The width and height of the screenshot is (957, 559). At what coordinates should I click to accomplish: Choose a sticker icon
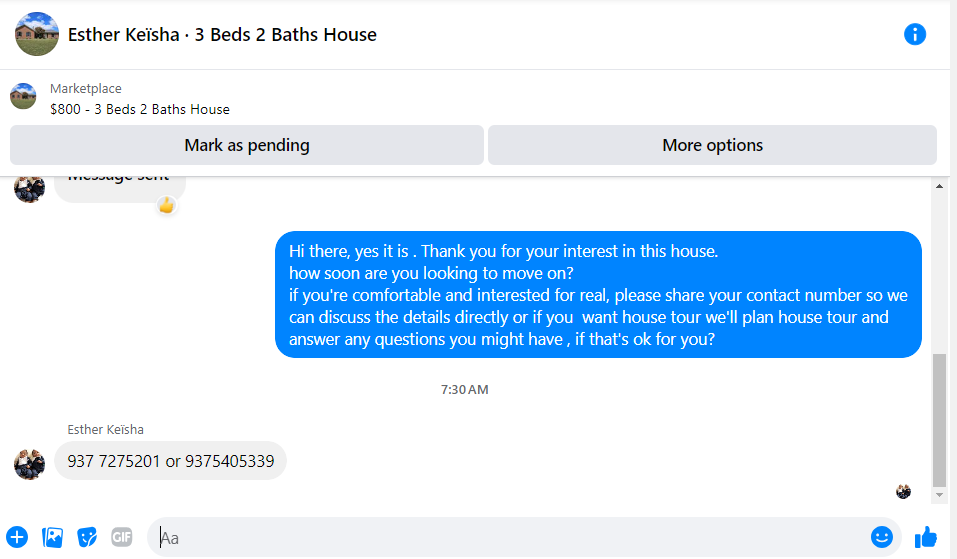[87, 537]
